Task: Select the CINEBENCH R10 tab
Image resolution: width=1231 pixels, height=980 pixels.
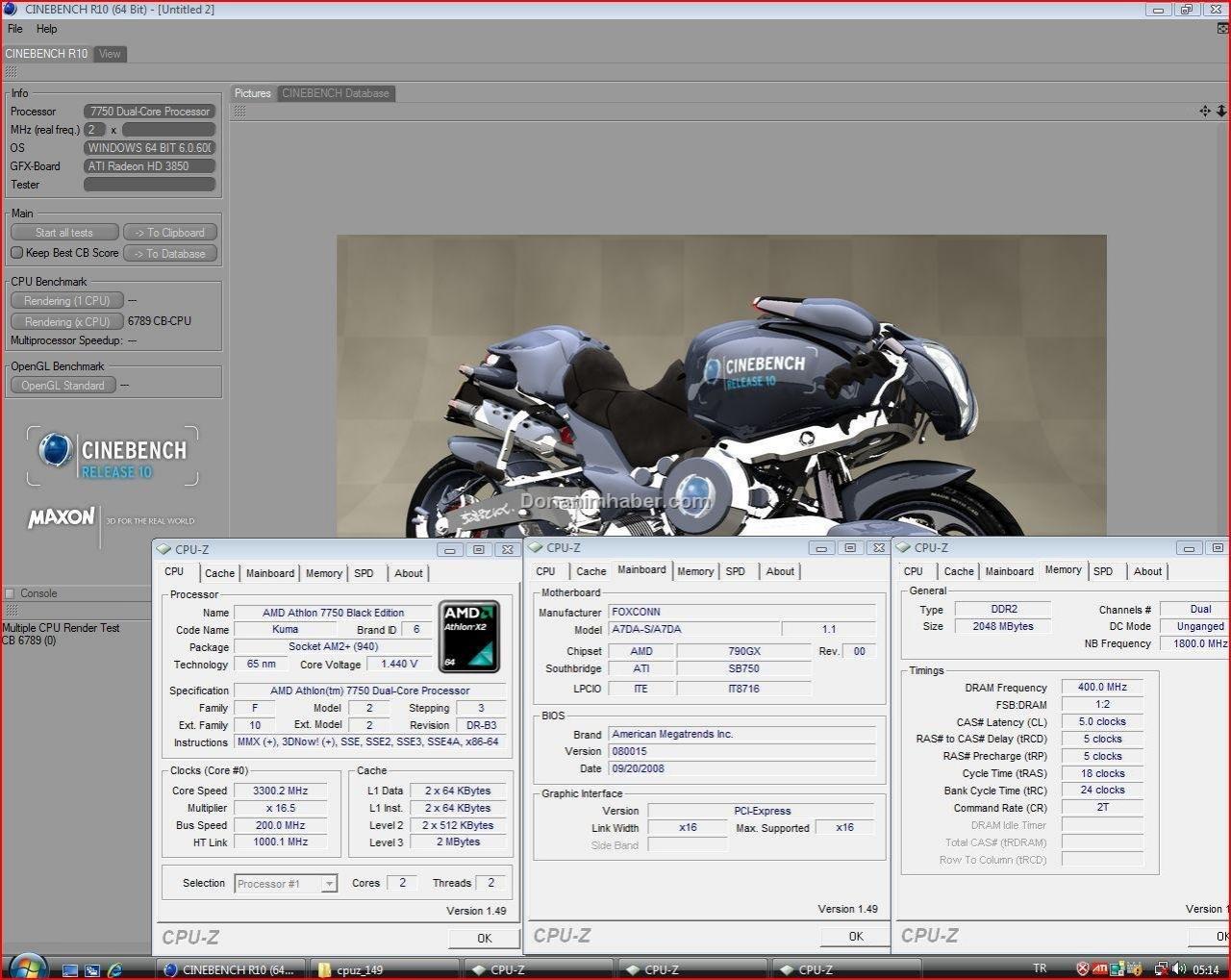Action: 46,54
